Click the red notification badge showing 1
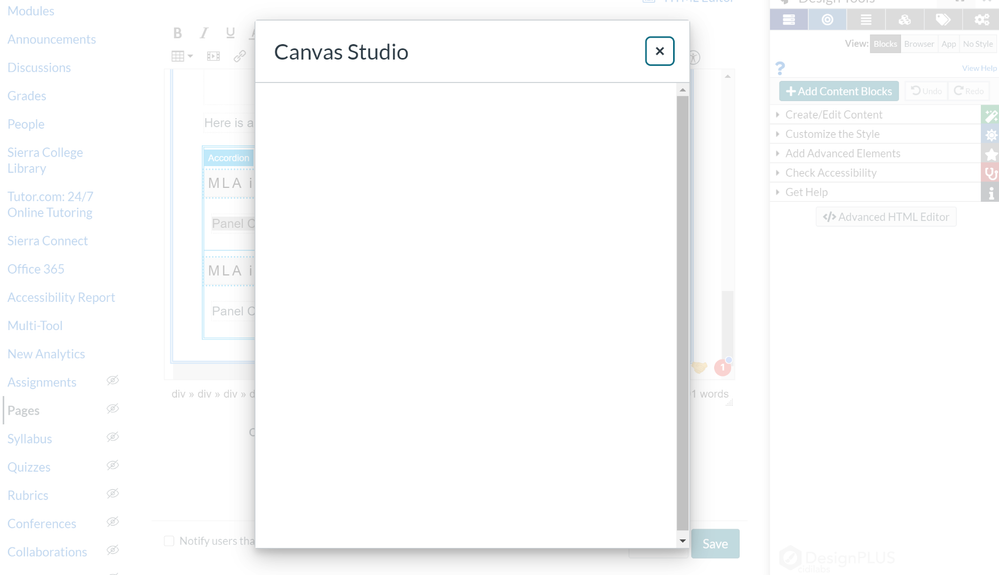999x575 pixels. [722, 367]
